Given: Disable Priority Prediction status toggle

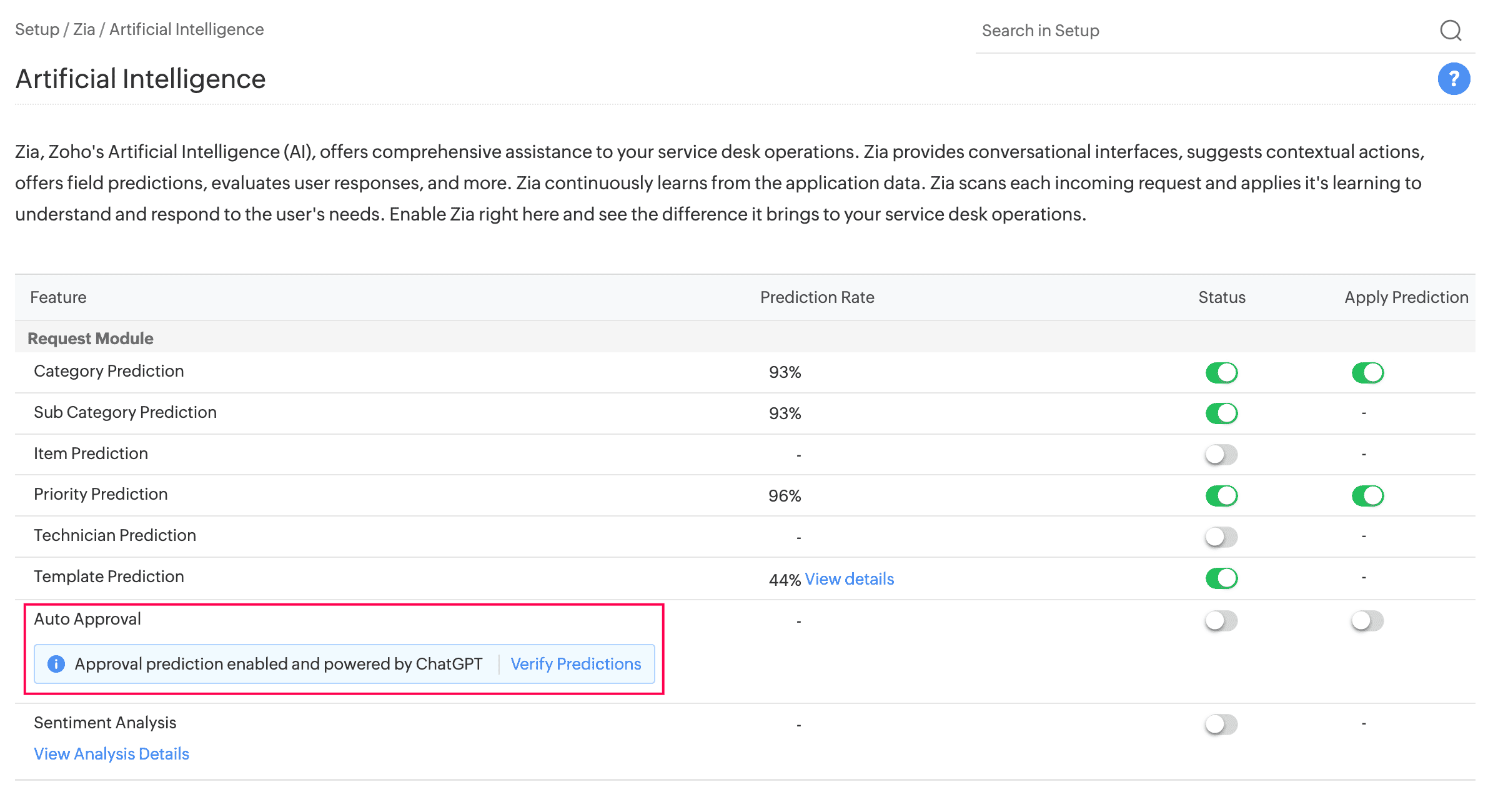Looking at the screenshot, I should (x=1221, y=495).
